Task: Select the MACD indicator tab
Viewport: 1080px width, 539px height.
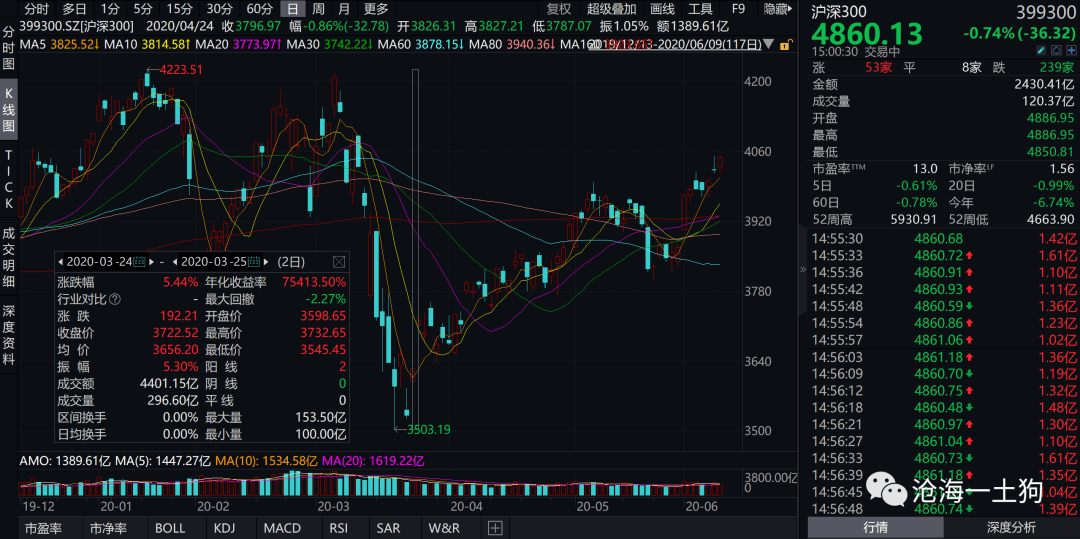Action: [283, 529]
